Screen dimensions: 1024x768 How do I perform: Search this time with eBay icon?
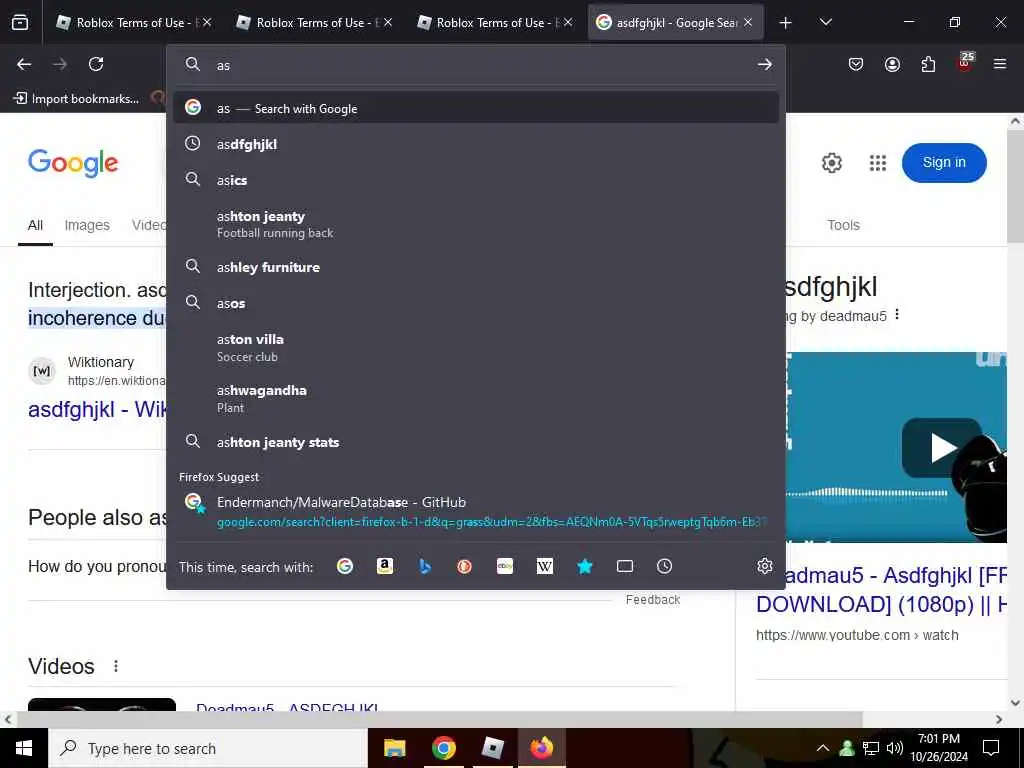coord(505,566)
